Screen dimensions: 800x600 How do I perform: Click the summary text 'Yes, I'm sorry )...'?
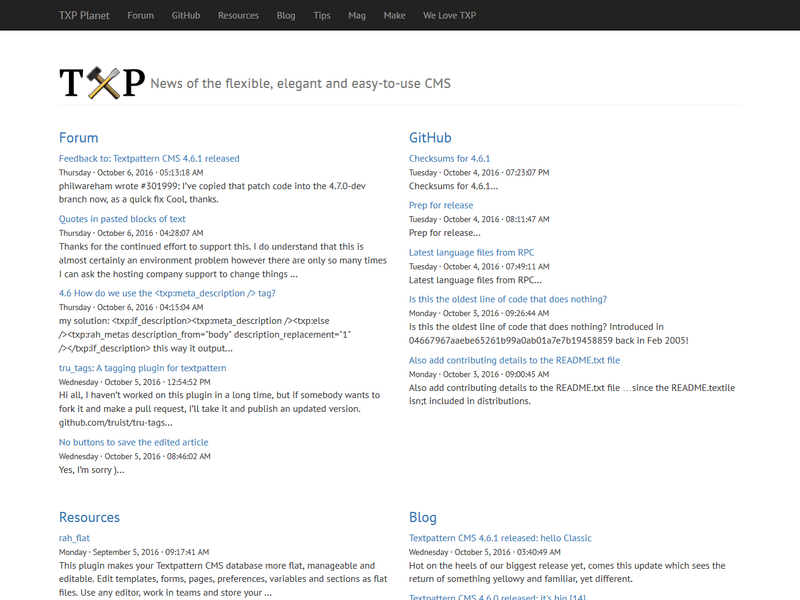(x=91, y=470)
